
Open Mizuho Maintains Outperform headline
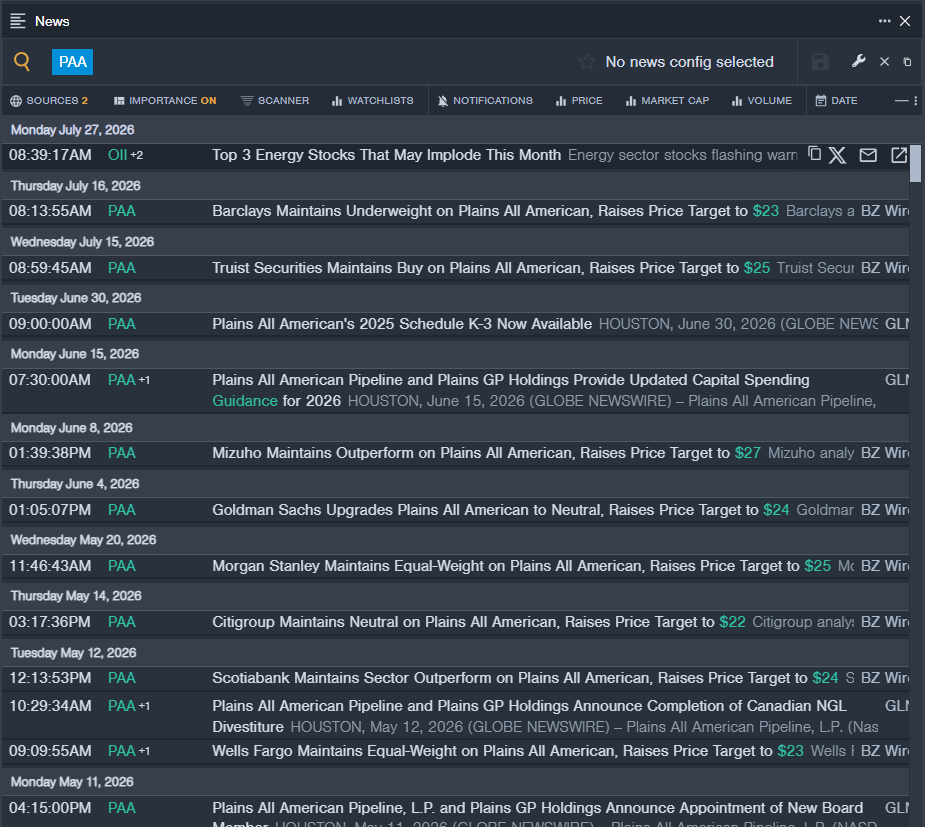pos(486,453)
